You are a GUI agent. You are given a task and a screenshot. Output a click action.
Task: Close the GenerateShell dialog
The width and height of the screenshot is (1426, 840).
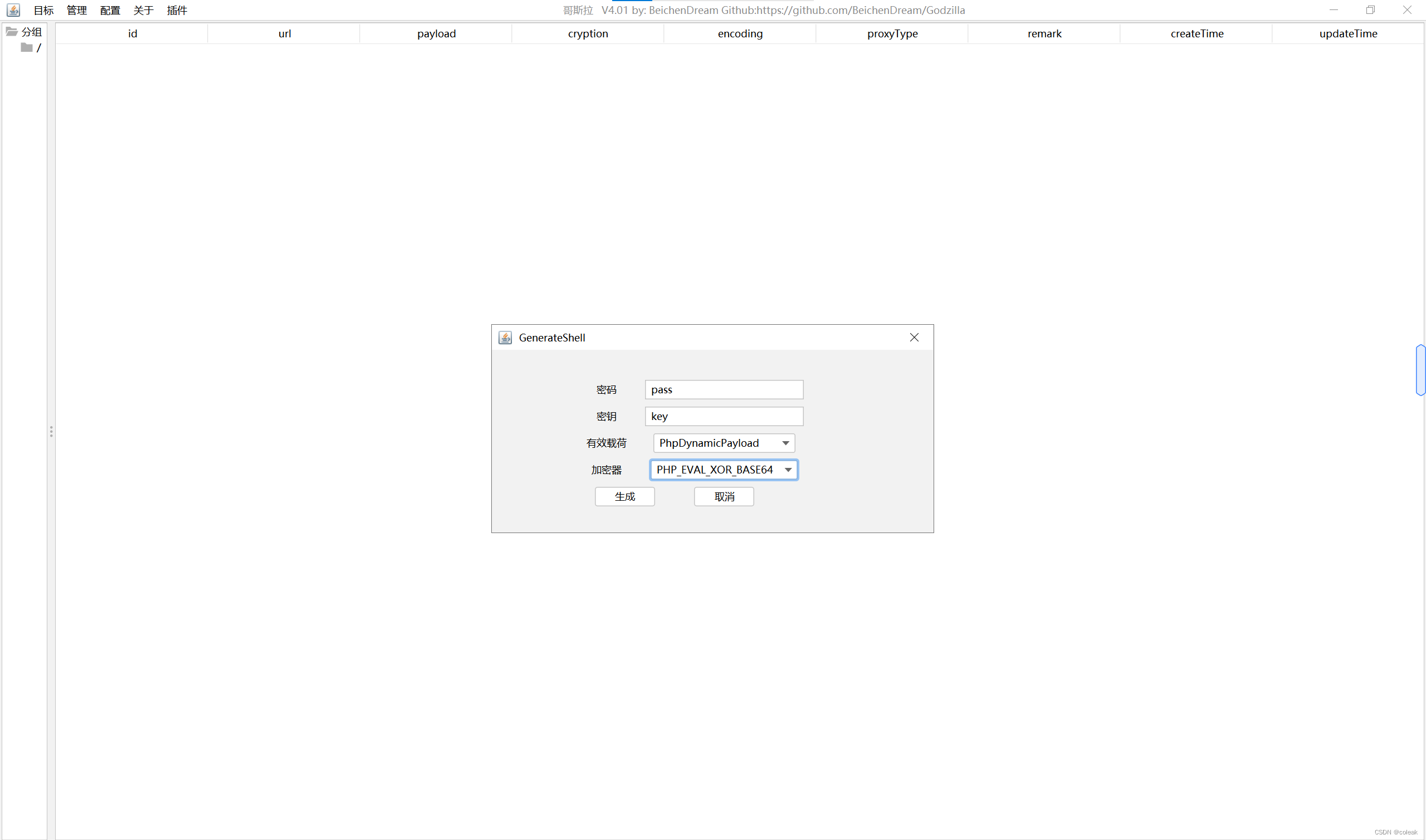click(914, 338)
